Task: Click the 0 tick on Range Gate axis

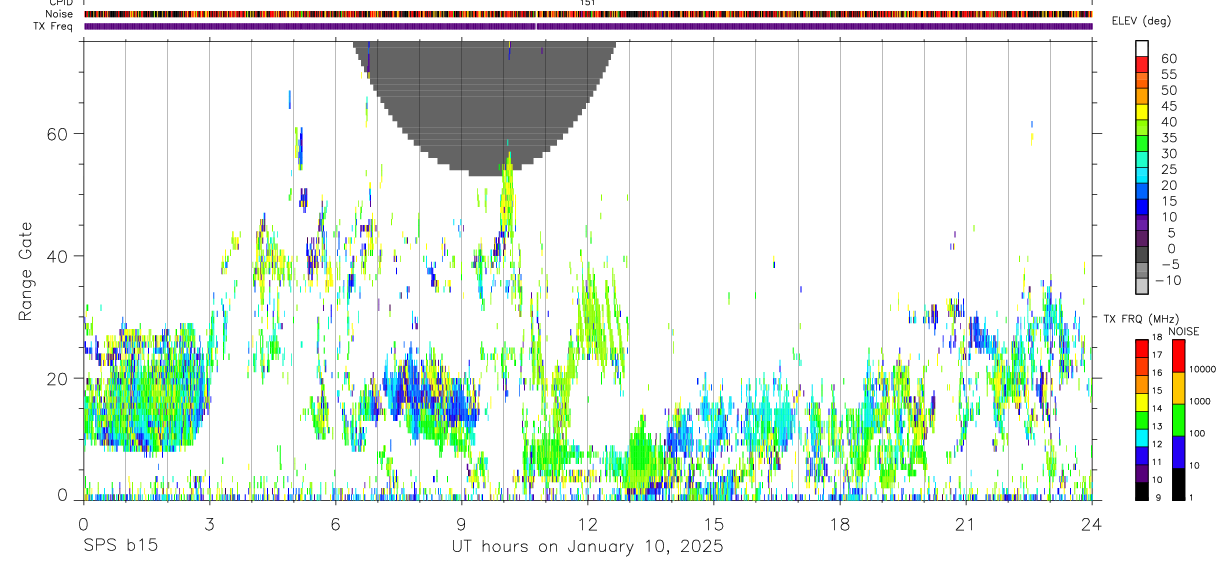Action: point(62,494)
